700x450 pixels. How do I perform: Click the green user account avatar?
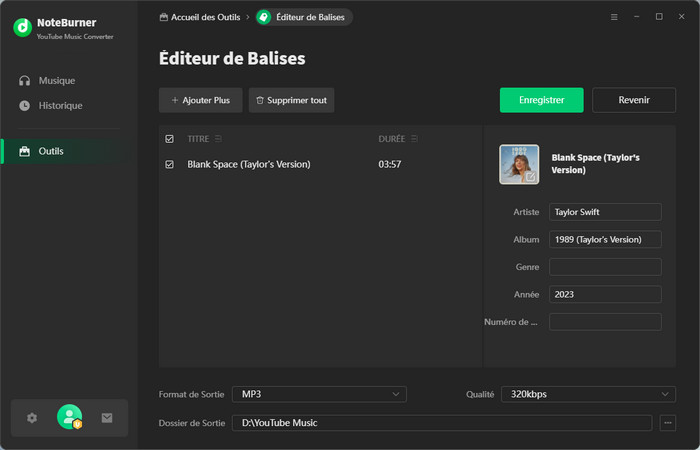point(70,417)
